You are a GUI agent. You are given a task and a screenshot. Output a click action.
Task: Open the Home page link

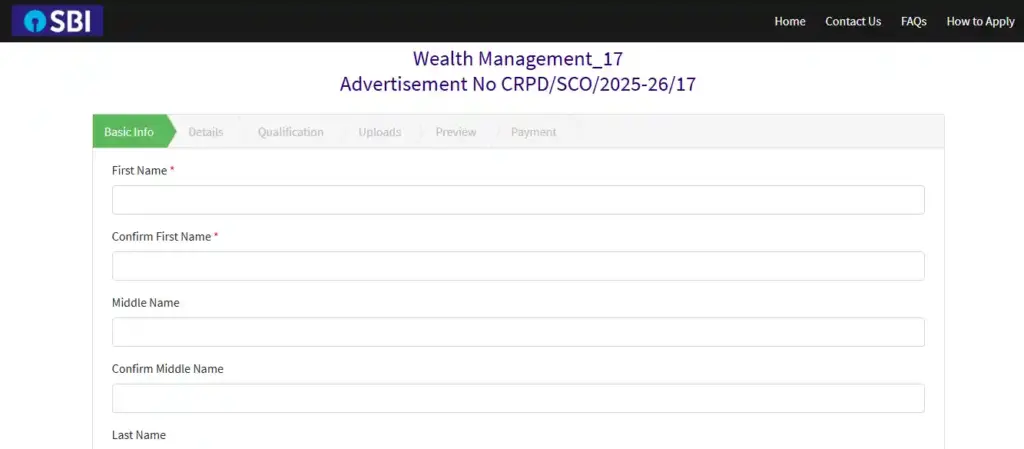[x=789, y=21]
